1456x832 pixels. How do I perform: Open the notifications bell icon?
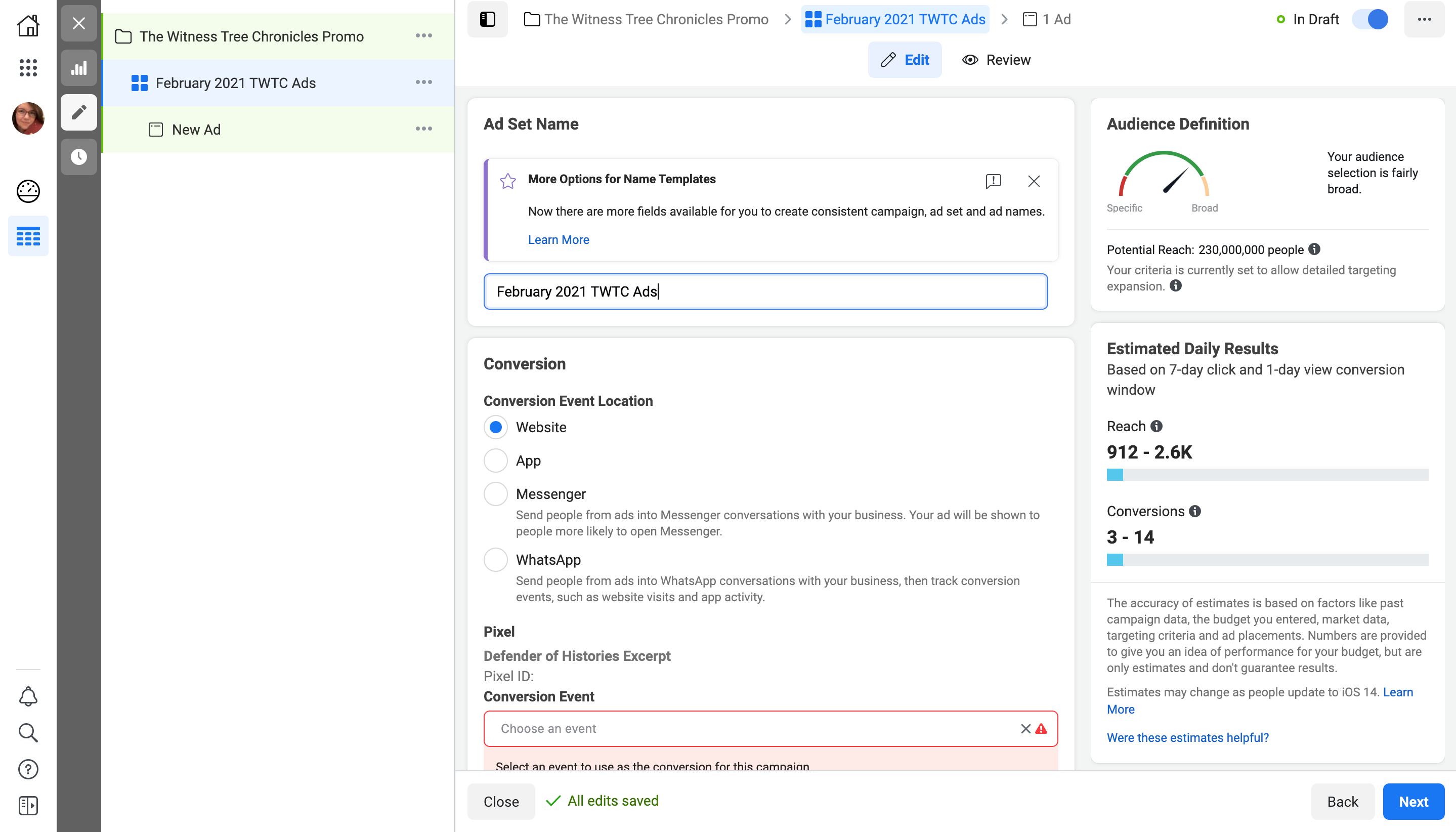point(28,696)
